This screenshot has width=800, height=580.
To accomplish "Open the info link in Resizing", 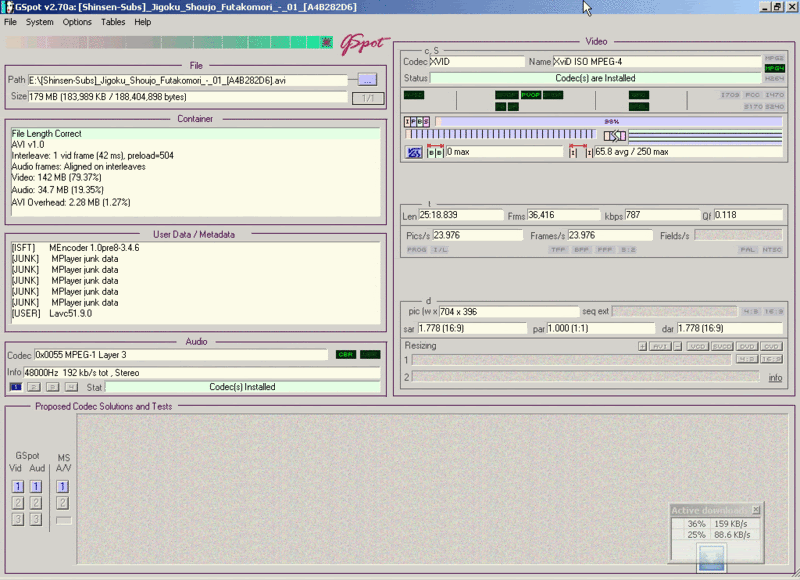I will tap(775, 377).
